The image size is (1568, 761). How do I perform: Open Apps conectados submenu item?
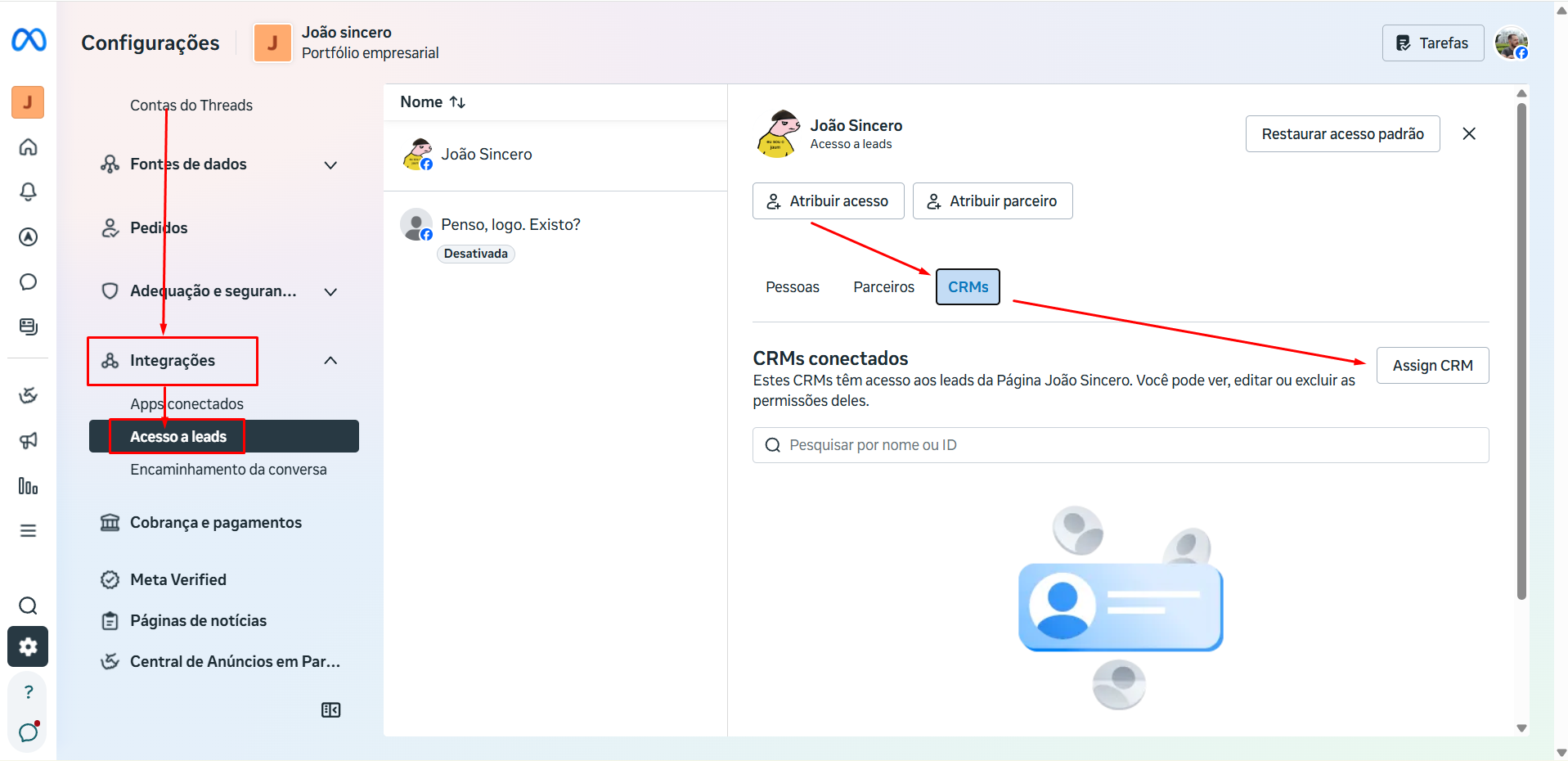click(x=186, y=404)
